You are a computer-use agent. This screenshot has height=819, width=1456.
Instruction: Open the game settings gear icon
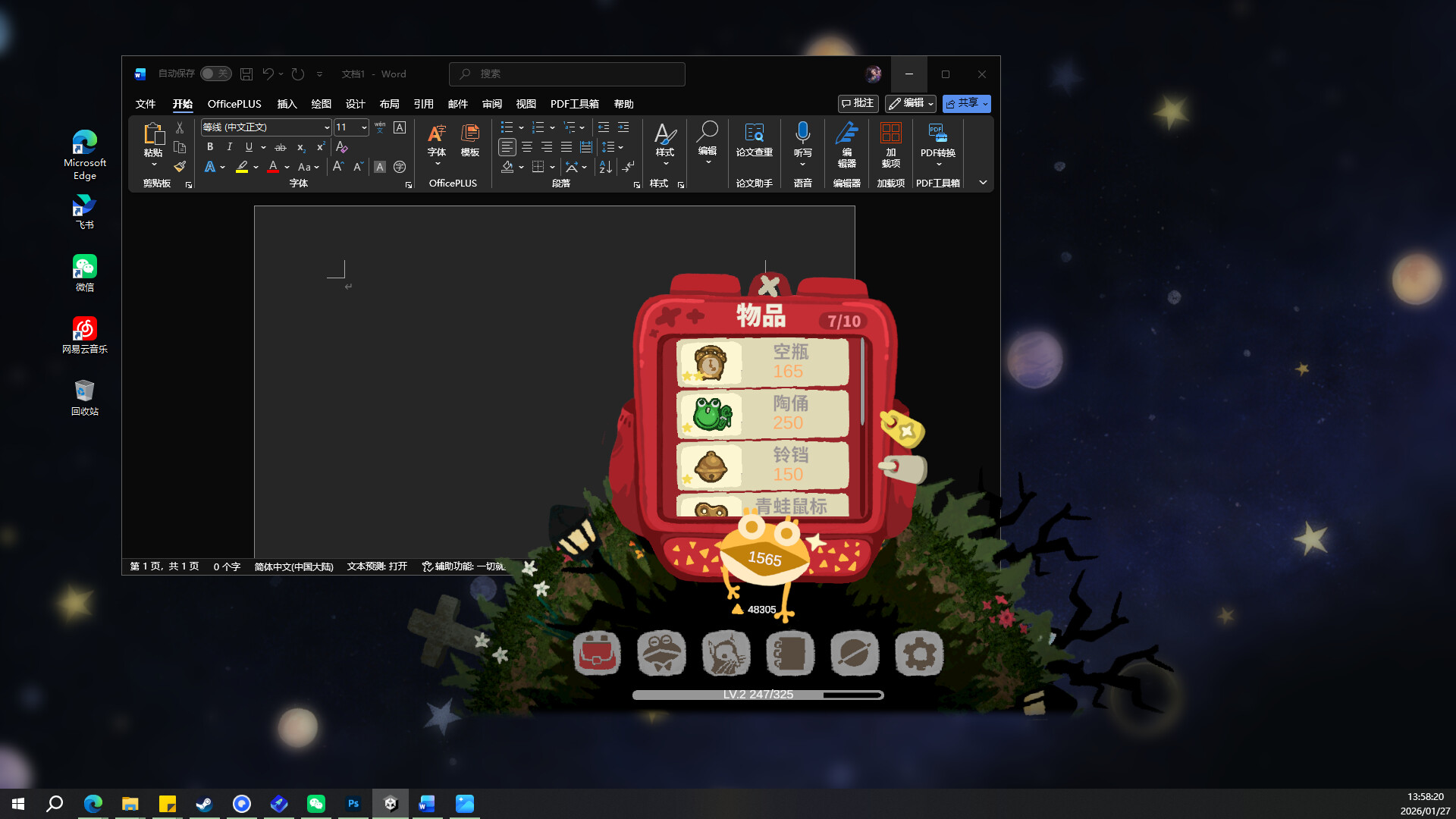[x=919, y=653]
